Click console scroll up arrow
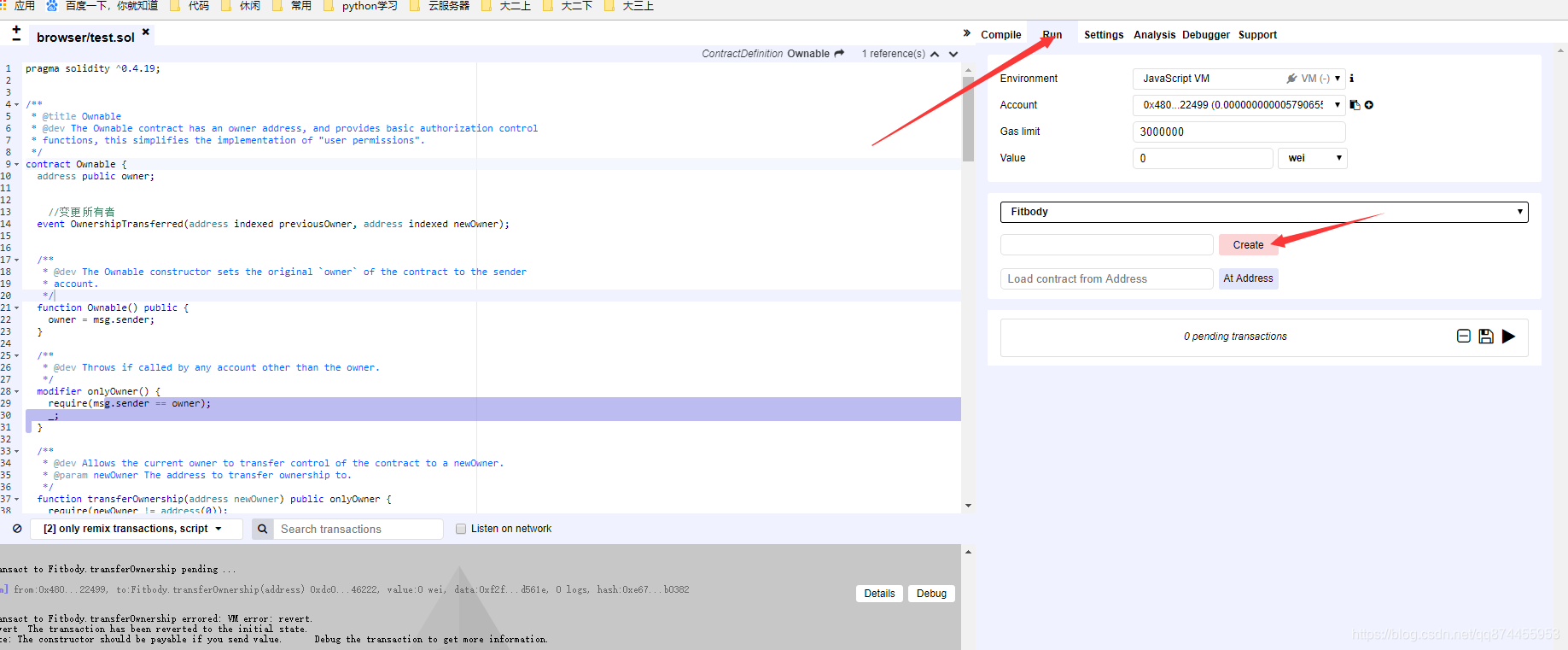 pyautogui.click(x=968, y=552)
